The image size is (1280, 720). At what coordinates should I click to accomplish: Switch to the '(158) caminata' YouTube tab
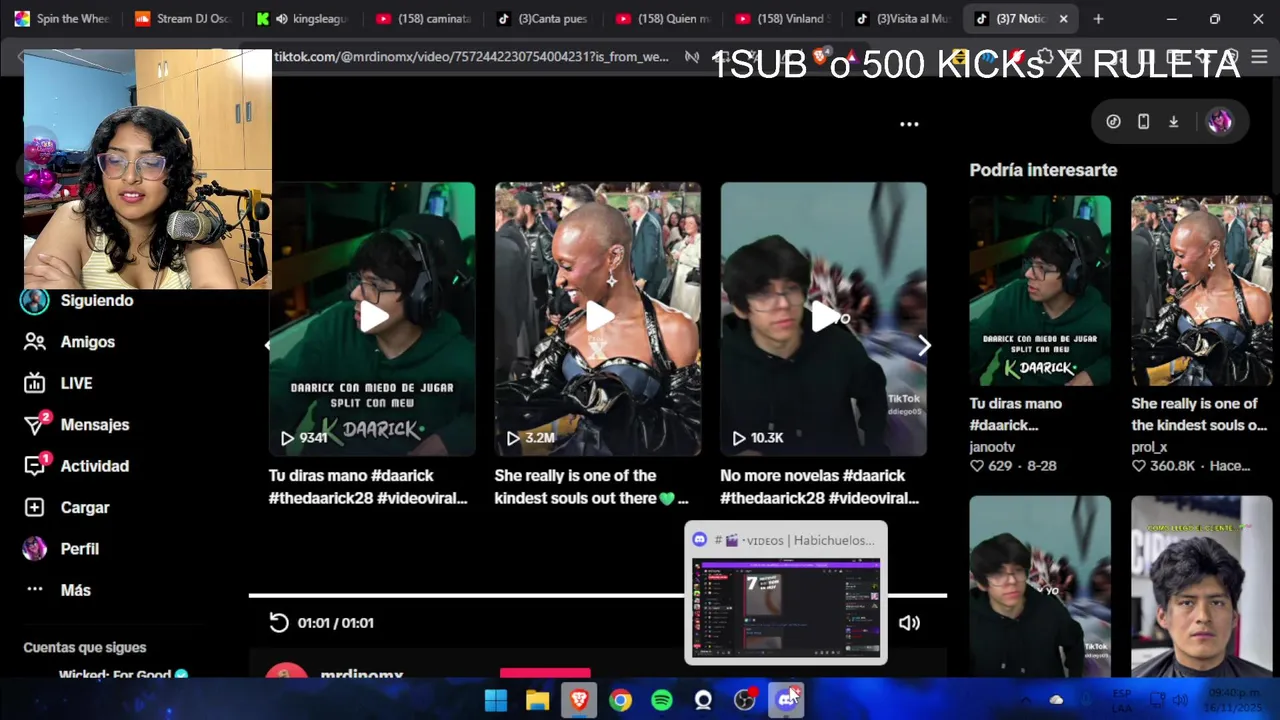point(422,19)
